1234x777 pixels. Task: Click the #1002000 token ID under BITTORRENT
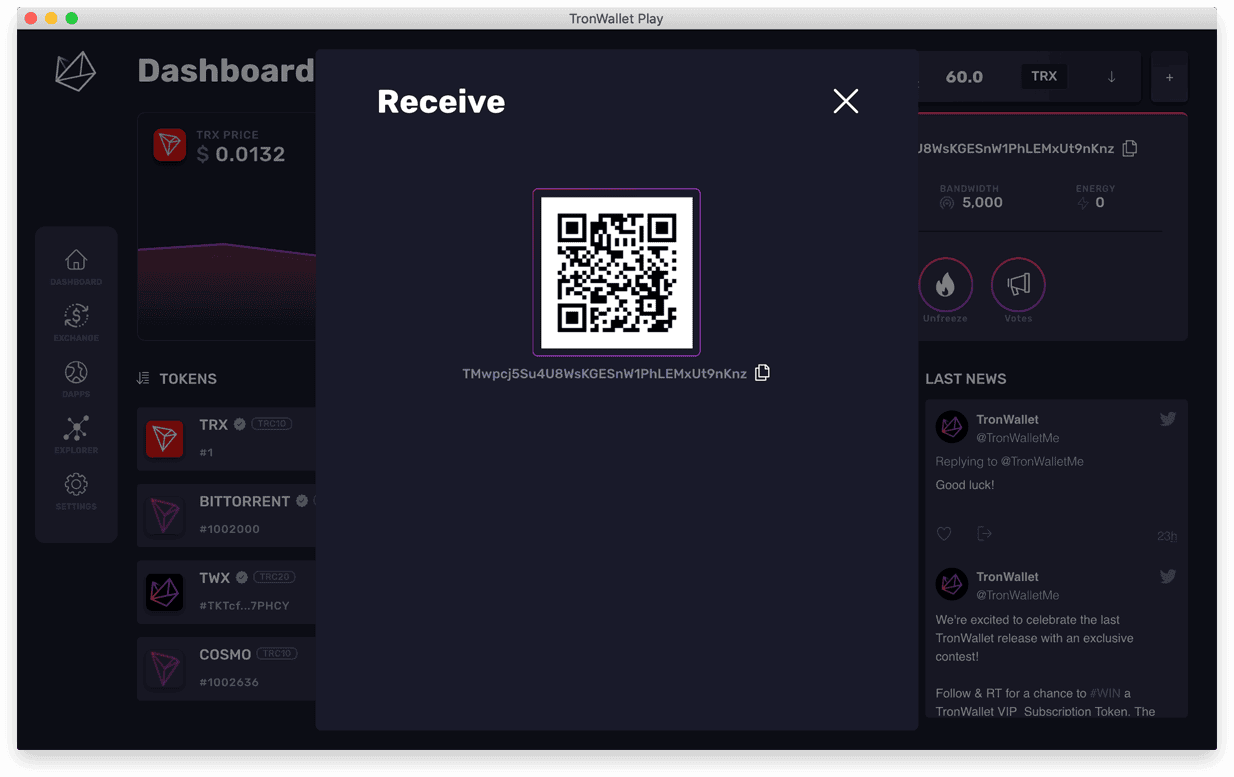click(229, 529)
